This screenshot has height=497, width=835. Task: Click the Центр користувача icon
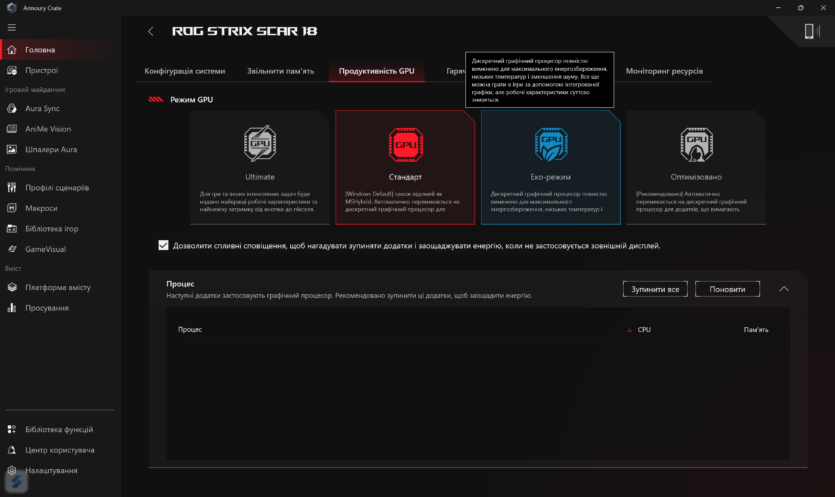click(x=12, y=450)
